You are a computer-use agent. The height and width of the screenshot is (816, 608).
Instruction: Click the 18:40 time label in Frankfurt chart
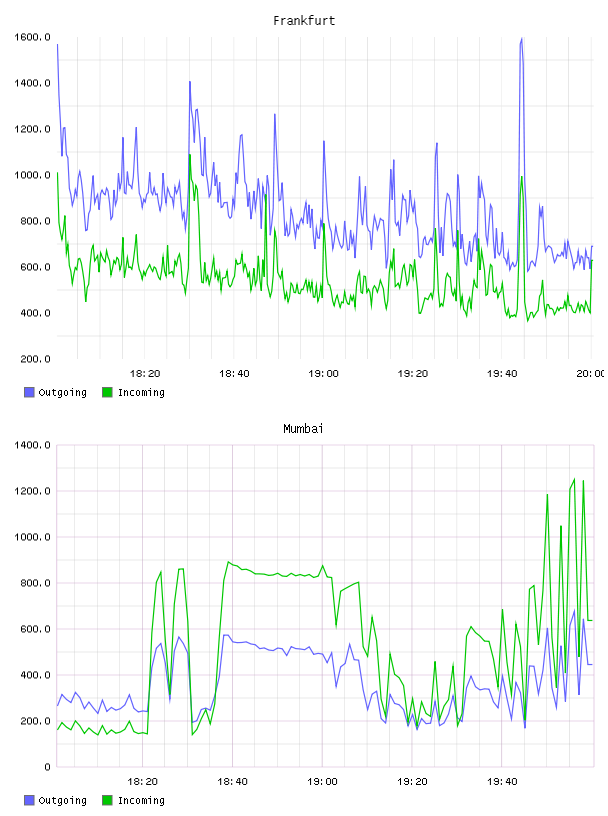click(x=234, y=374)
